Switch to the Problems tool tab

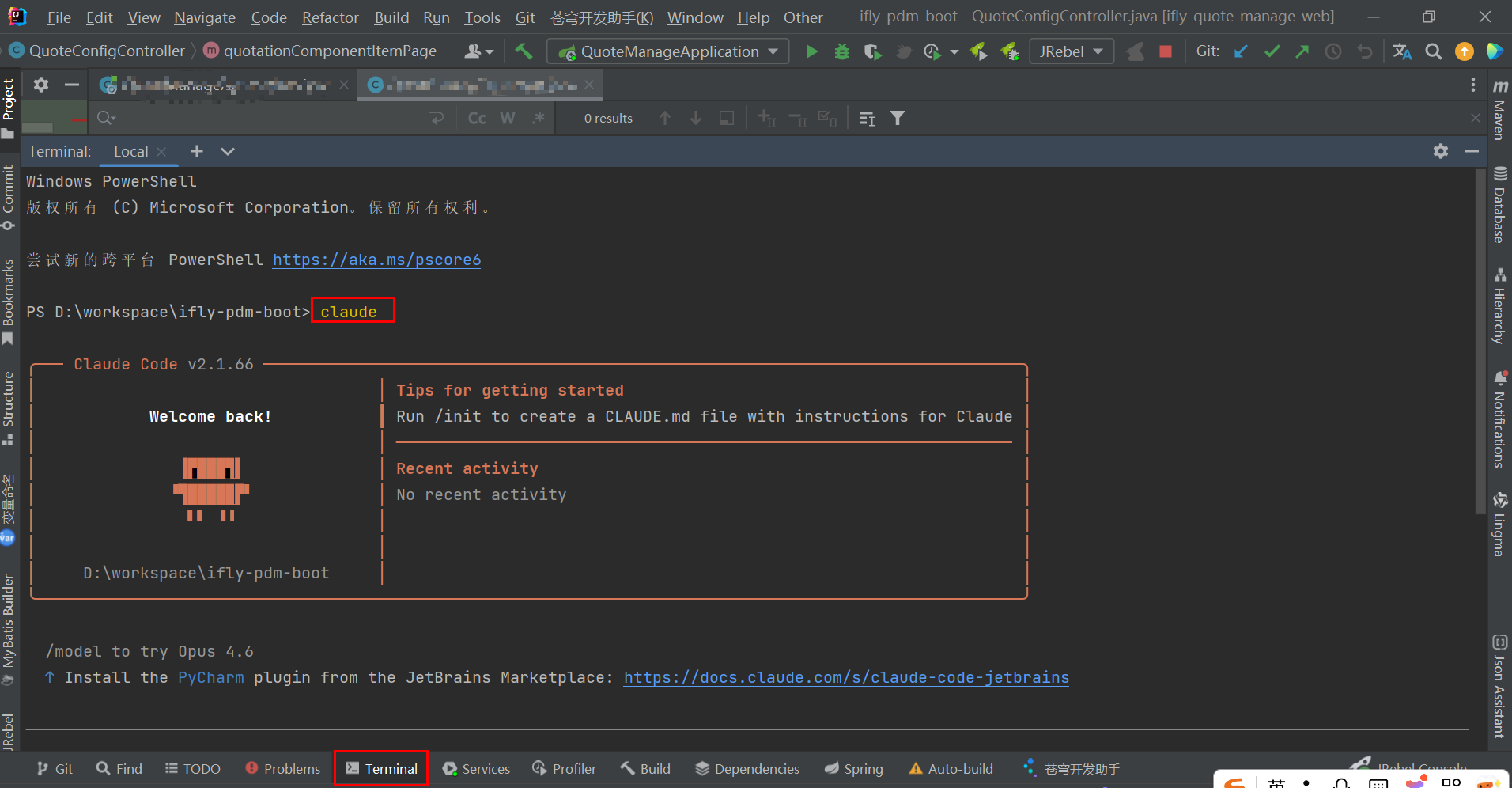(283, 768)
